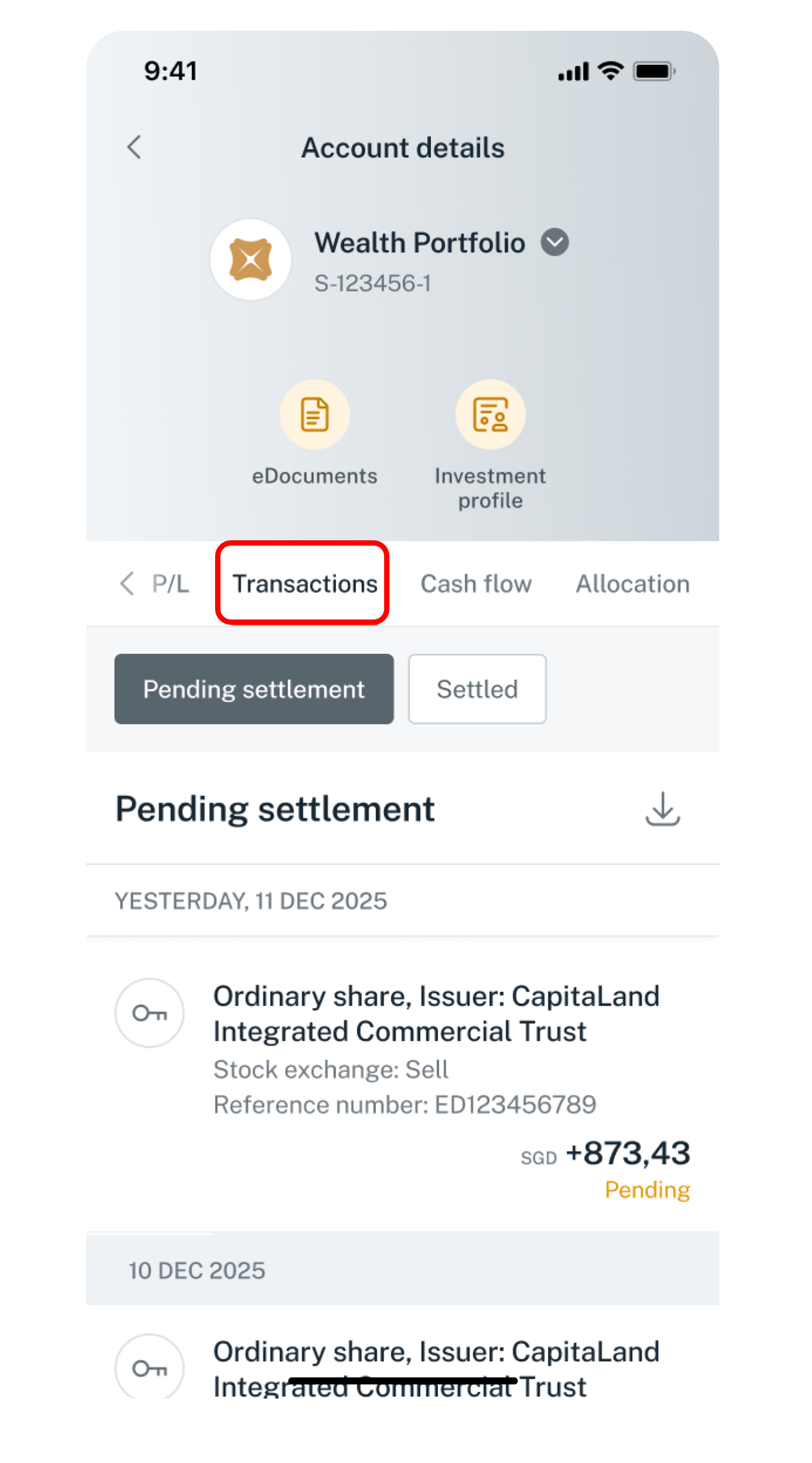812x1463 pixels.
Task: Tap the account number S-123456-1
Action: point(372,284)
